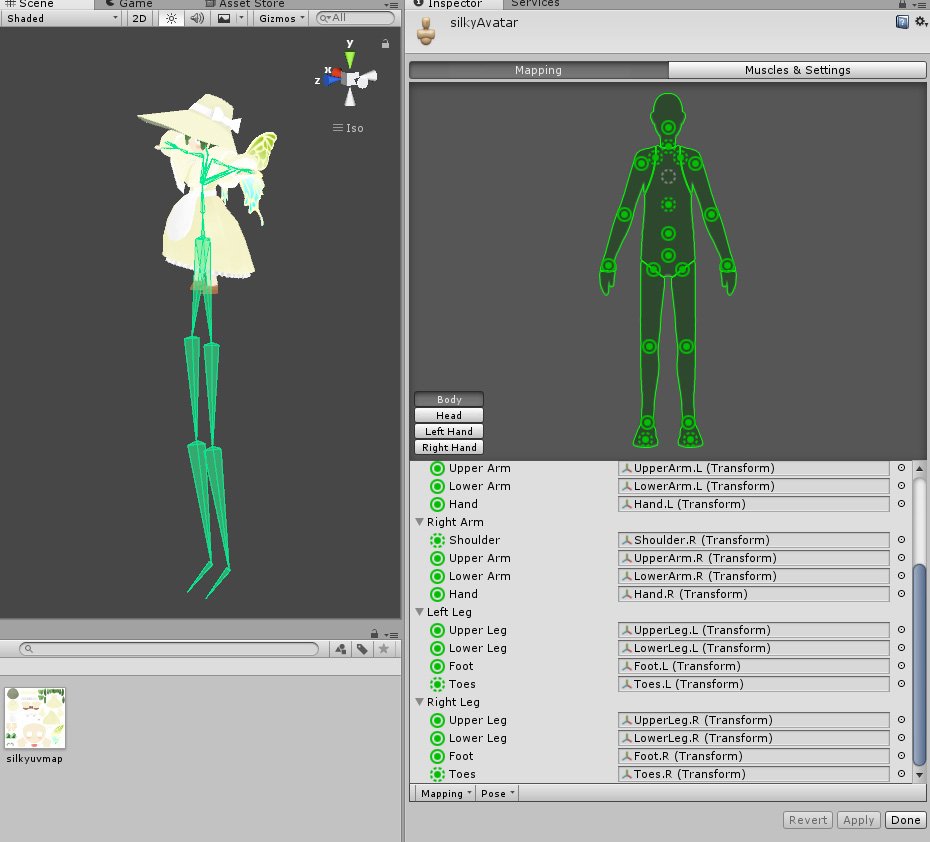
Task: Toggle the scene gizmo lock icon
Action: (386, 44)
